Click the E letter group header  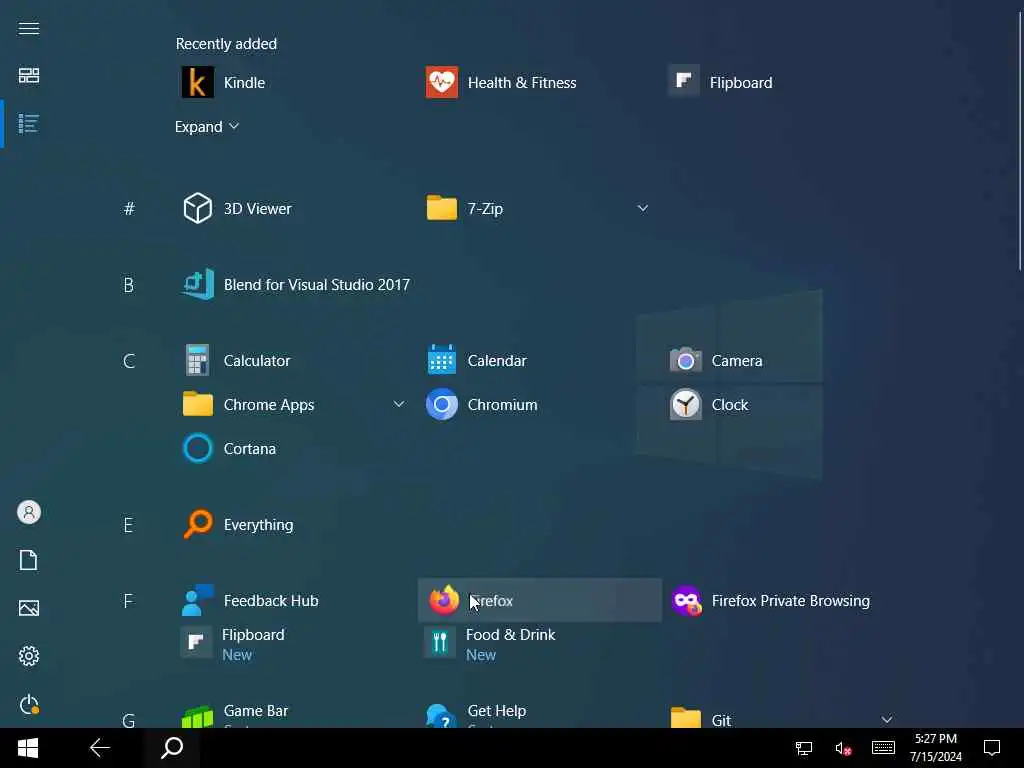coord(129,524)
